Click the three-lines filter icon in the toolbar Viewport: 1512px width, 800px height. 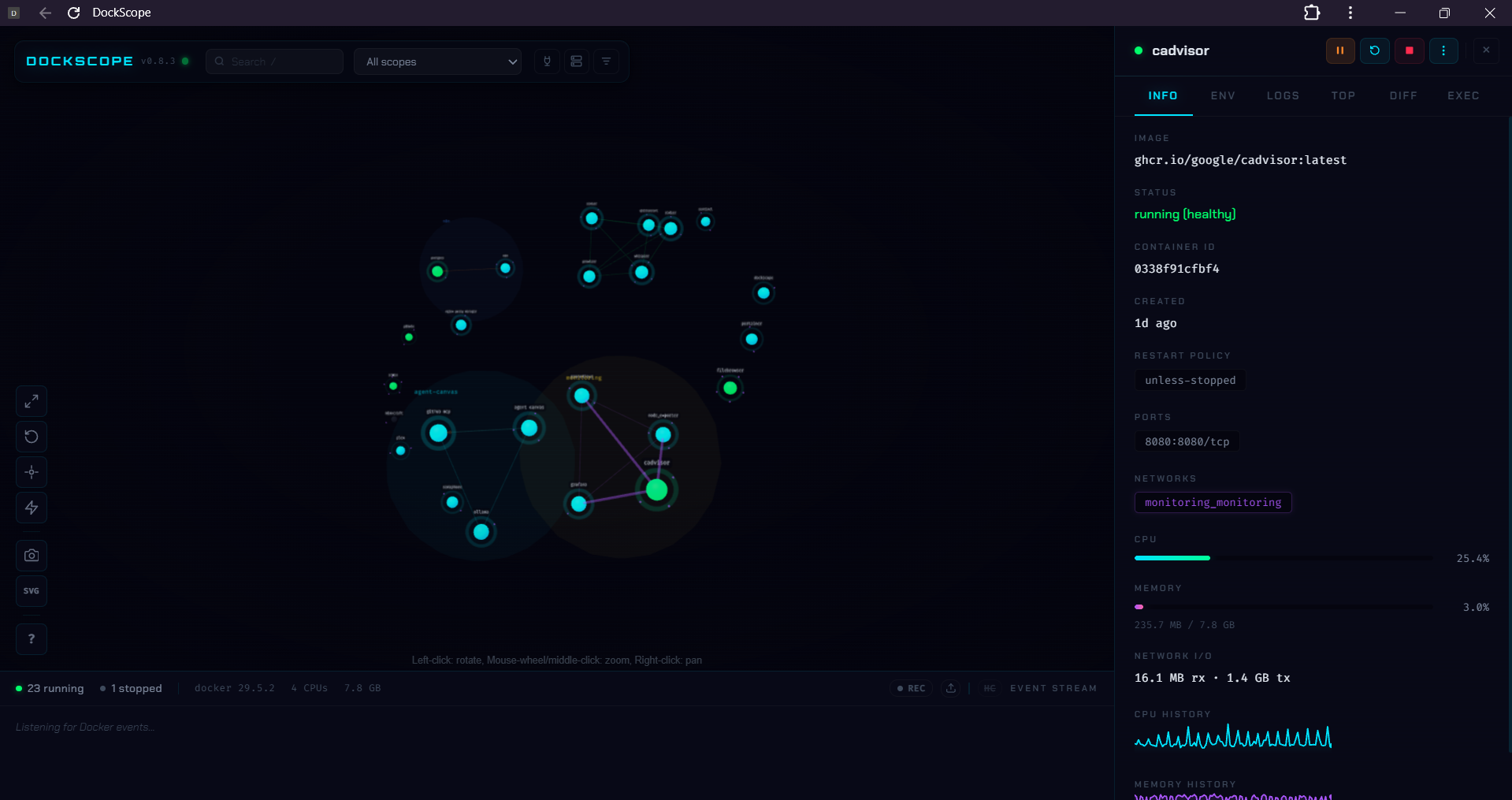coord(606,61)
